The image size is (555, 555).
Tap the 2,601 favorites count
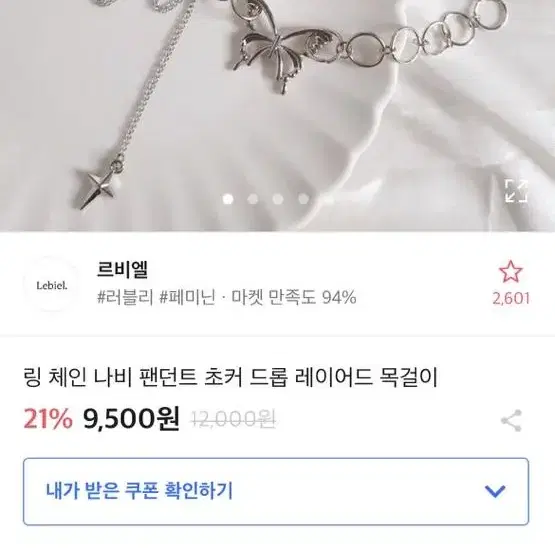(511, 298)
